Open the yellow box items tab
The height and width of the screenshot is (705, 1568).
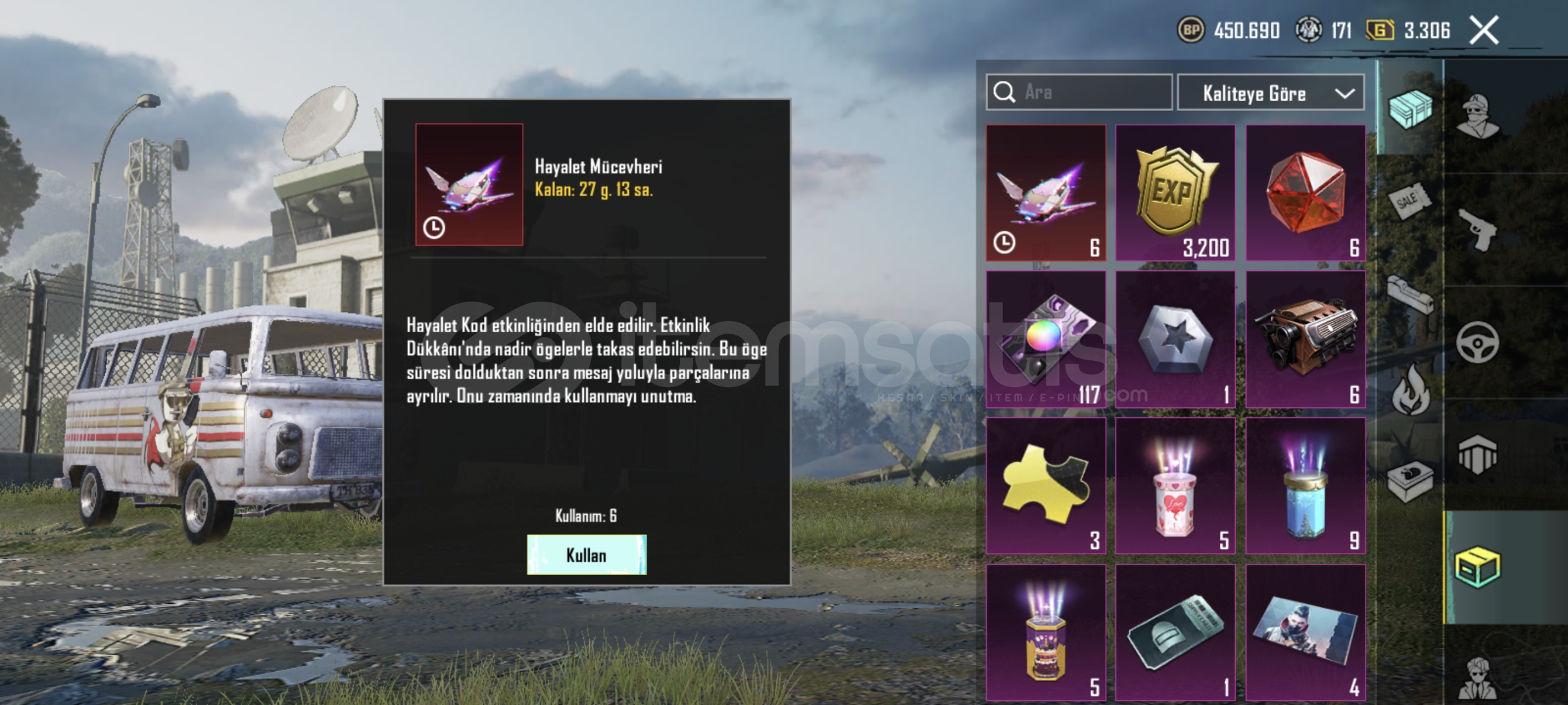1477,567
